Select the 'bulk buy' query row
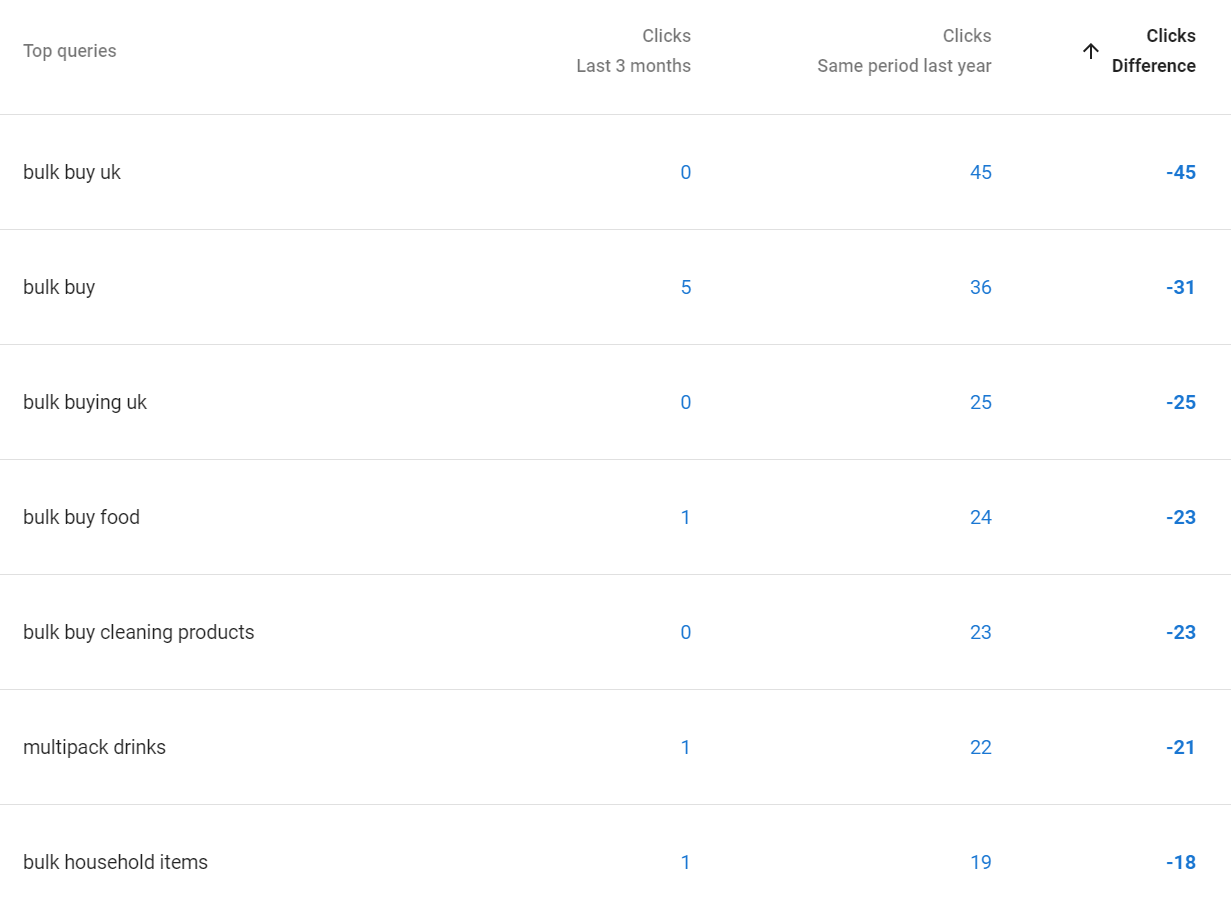Viewport: 1231px width, 898px height. (x=59, y=287)
